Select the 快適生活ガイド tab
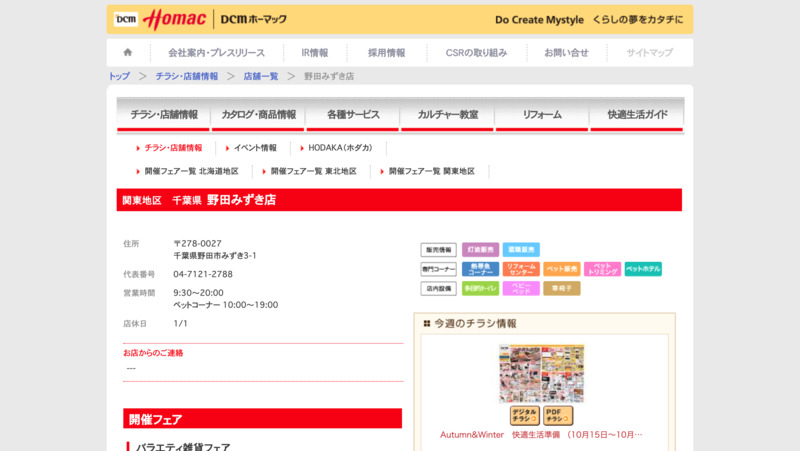Viewport: 800px width, 451px height. (637, 115)
